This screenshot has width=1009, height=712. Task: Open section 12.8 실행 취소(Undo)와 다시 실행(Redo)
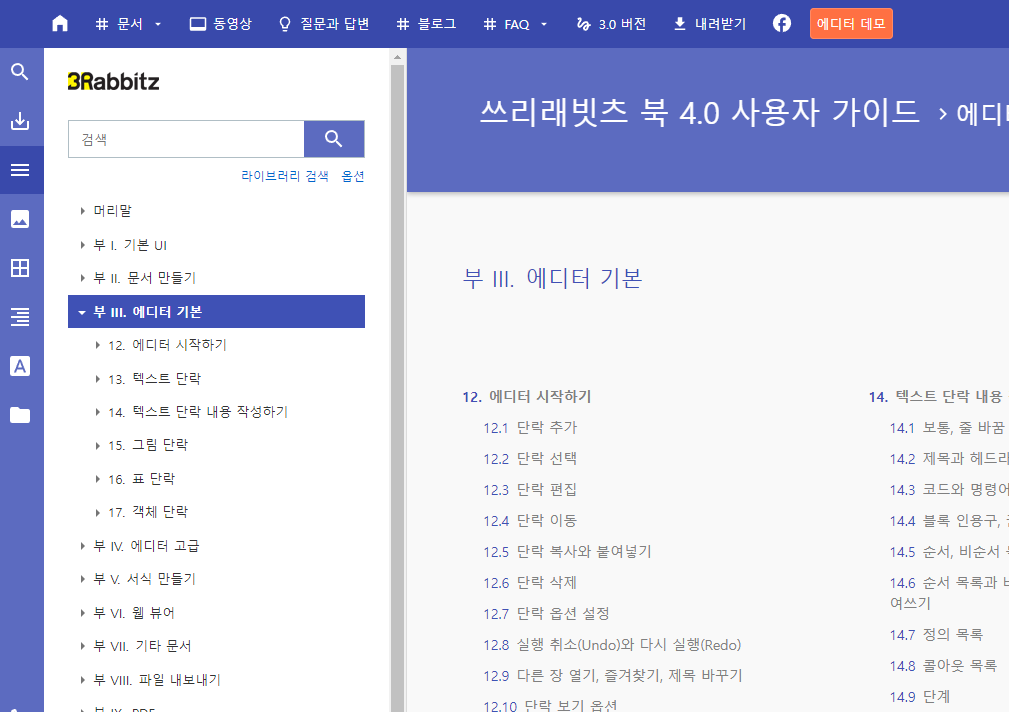612,644
